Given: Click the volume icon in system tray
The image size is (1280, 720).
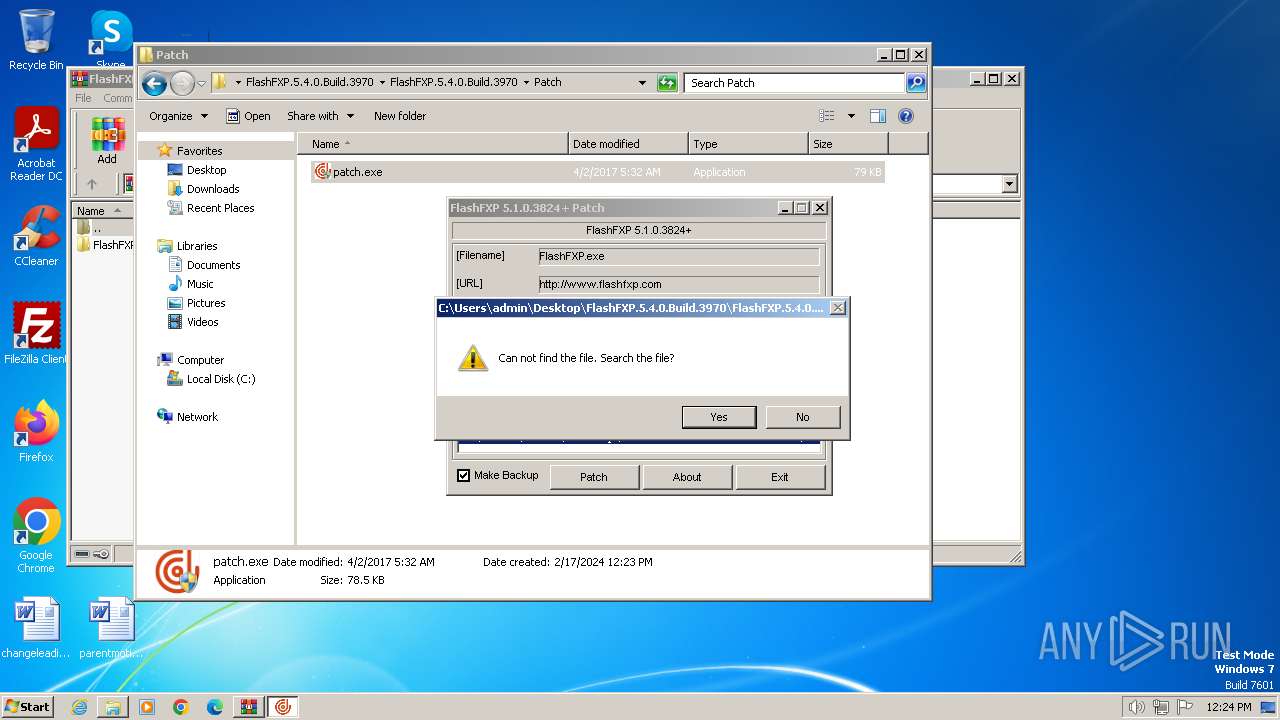Looking at the screenshot, I should 1136,707.
